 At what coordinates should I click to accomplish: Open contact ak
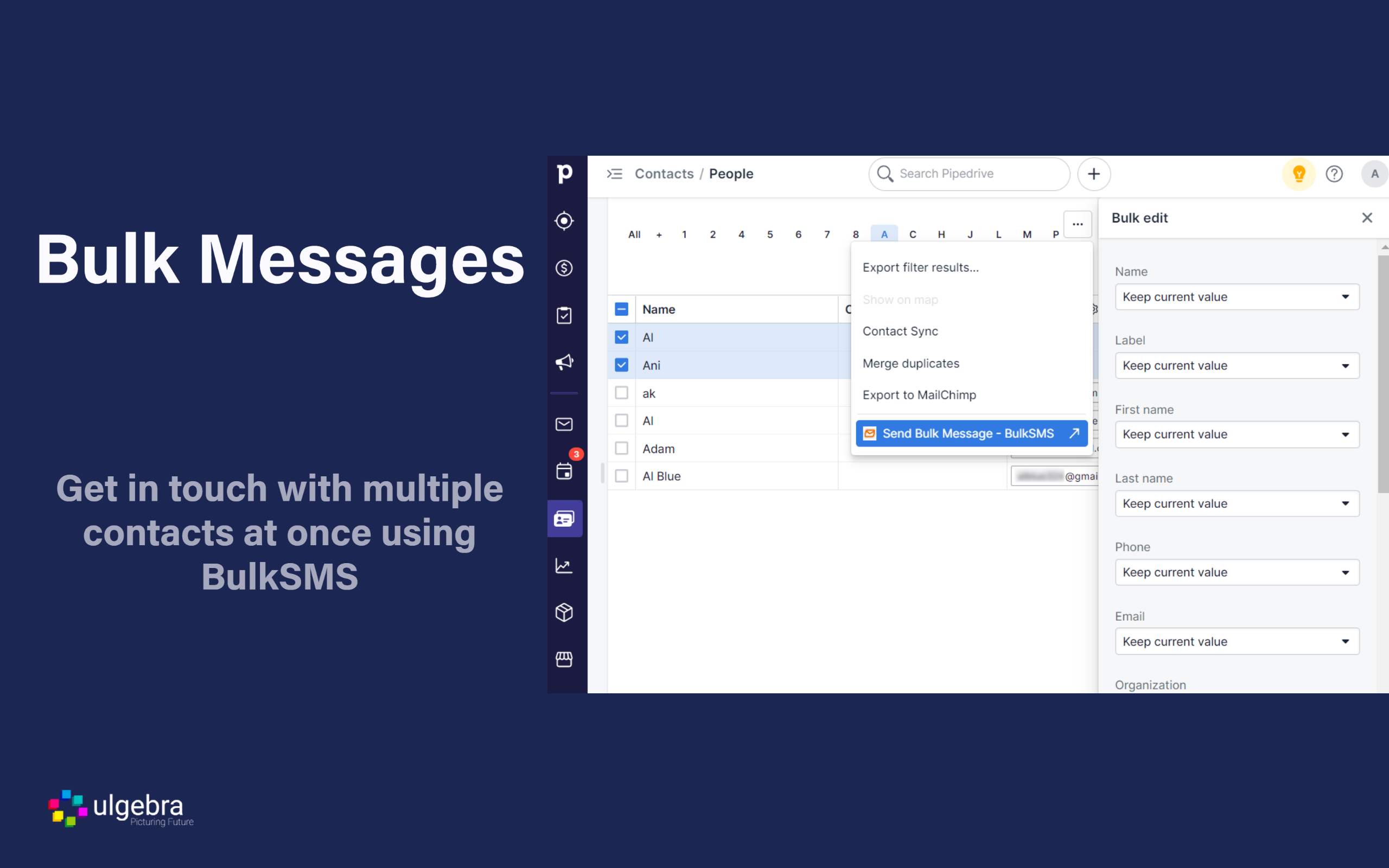click(648, 393)
